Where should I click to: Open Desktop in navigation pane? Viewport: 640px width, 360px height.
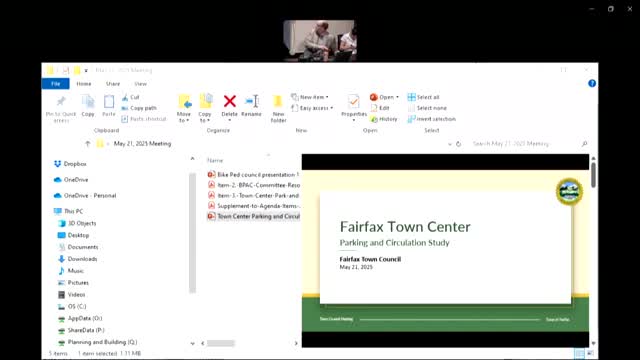click(x=73, y=235)
